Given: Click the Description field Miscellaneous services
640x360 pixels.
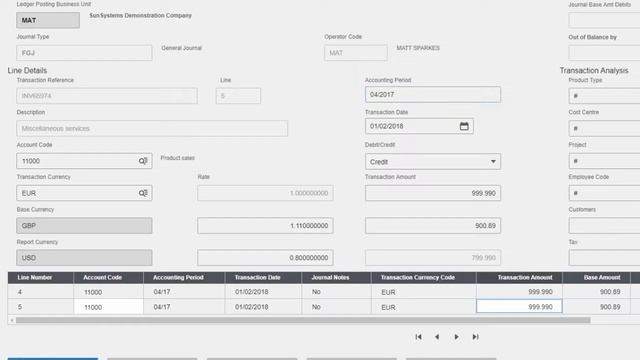Looking at the screenshot, I should pos(152,129).
